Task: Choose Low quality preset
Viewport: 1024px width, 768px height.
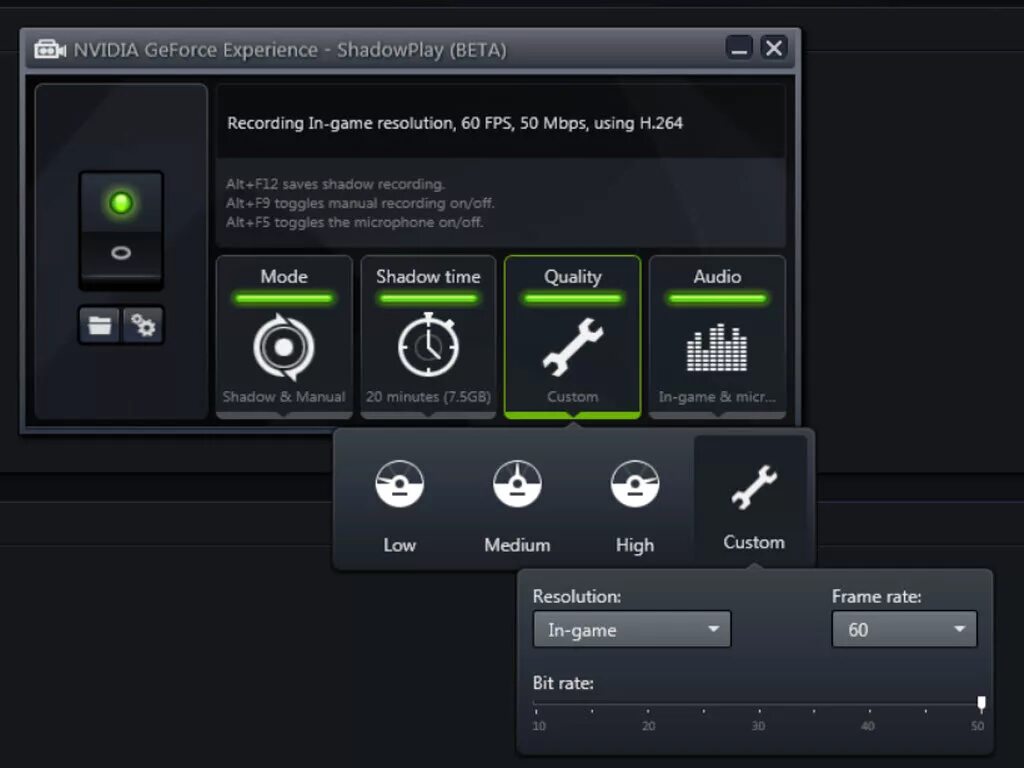Action: pos(399,504)
